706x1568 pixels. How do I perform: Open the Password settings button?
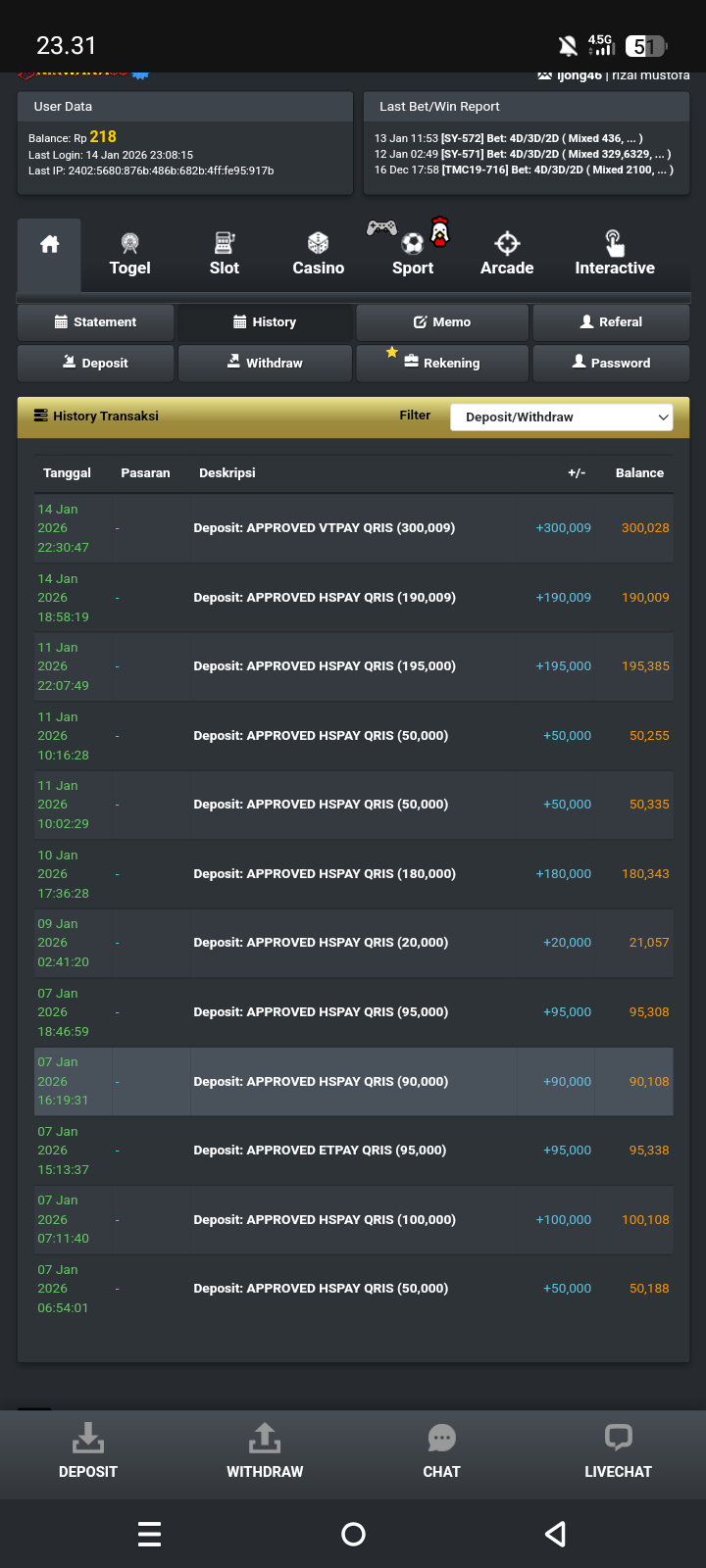[611, 363]
